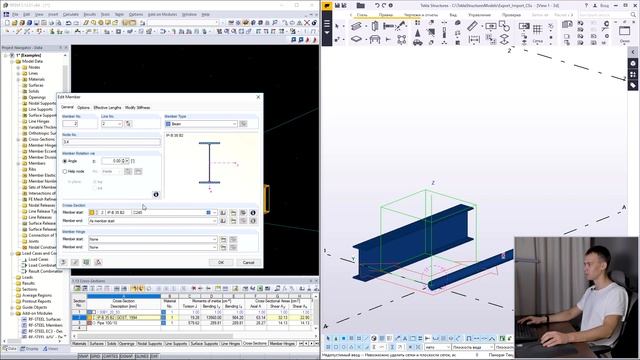Expand the Nodes tree item
640x360 pixels.
[18, 67]
